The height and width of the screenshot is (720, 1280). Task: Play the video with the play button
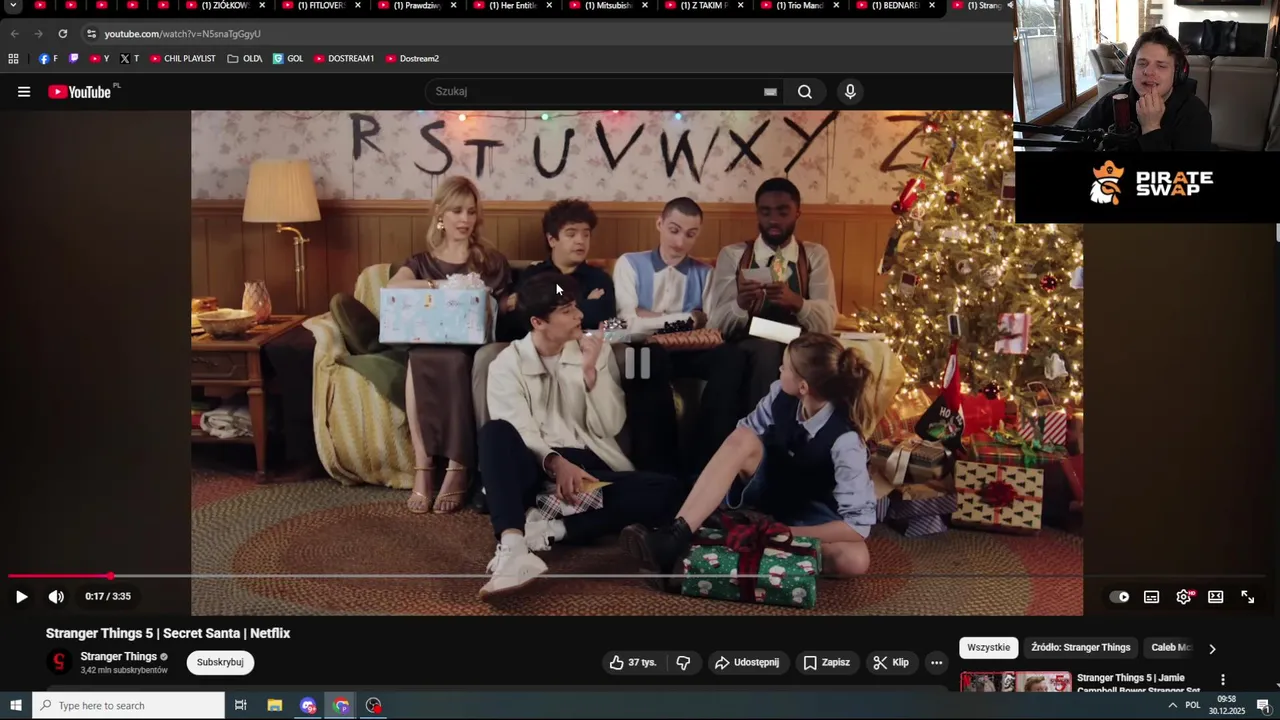(x=21, y=597)
